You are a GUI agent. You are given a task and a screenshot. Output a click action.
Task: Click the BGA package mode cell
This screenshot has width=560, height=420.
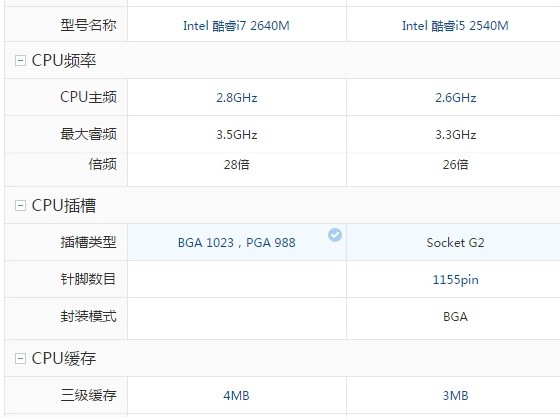455,316
